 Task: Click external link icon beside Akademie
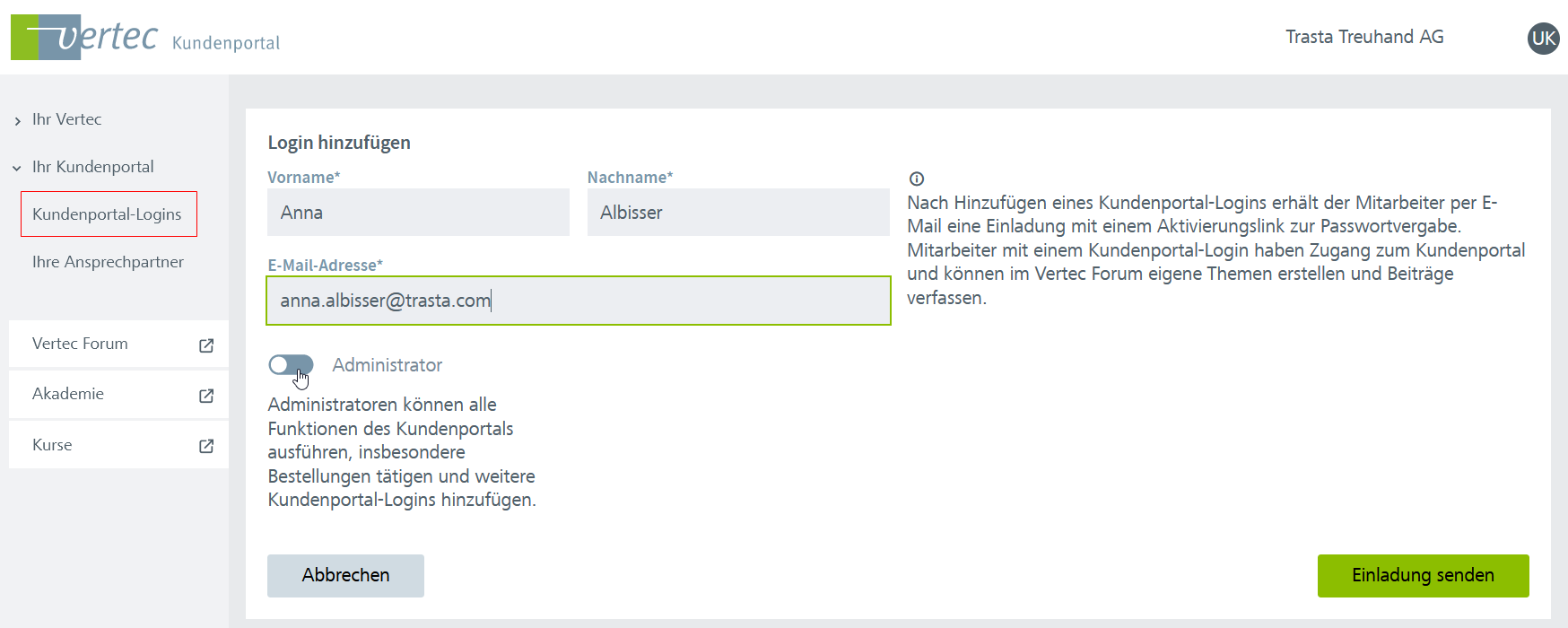click(206, 396)
